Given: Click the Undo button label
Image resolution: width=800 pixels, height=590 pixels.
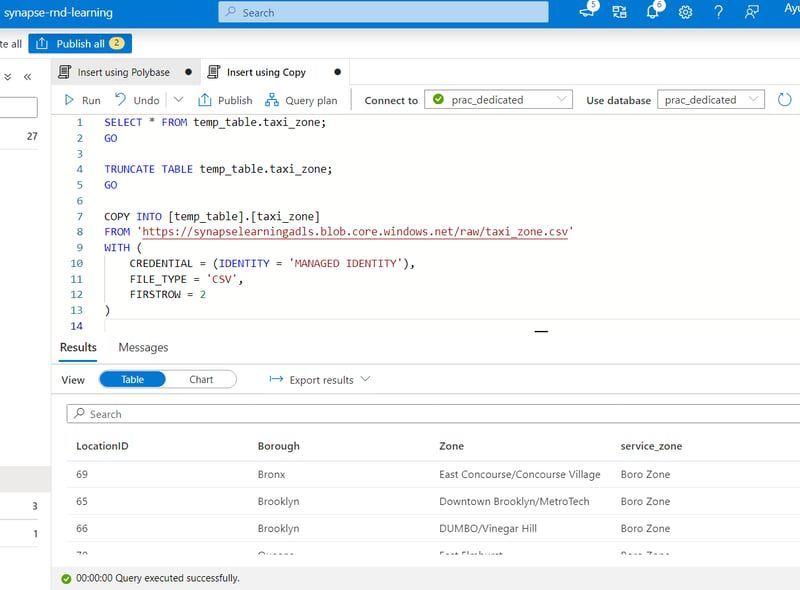Looking at the screenshot, I should (146, 101).
